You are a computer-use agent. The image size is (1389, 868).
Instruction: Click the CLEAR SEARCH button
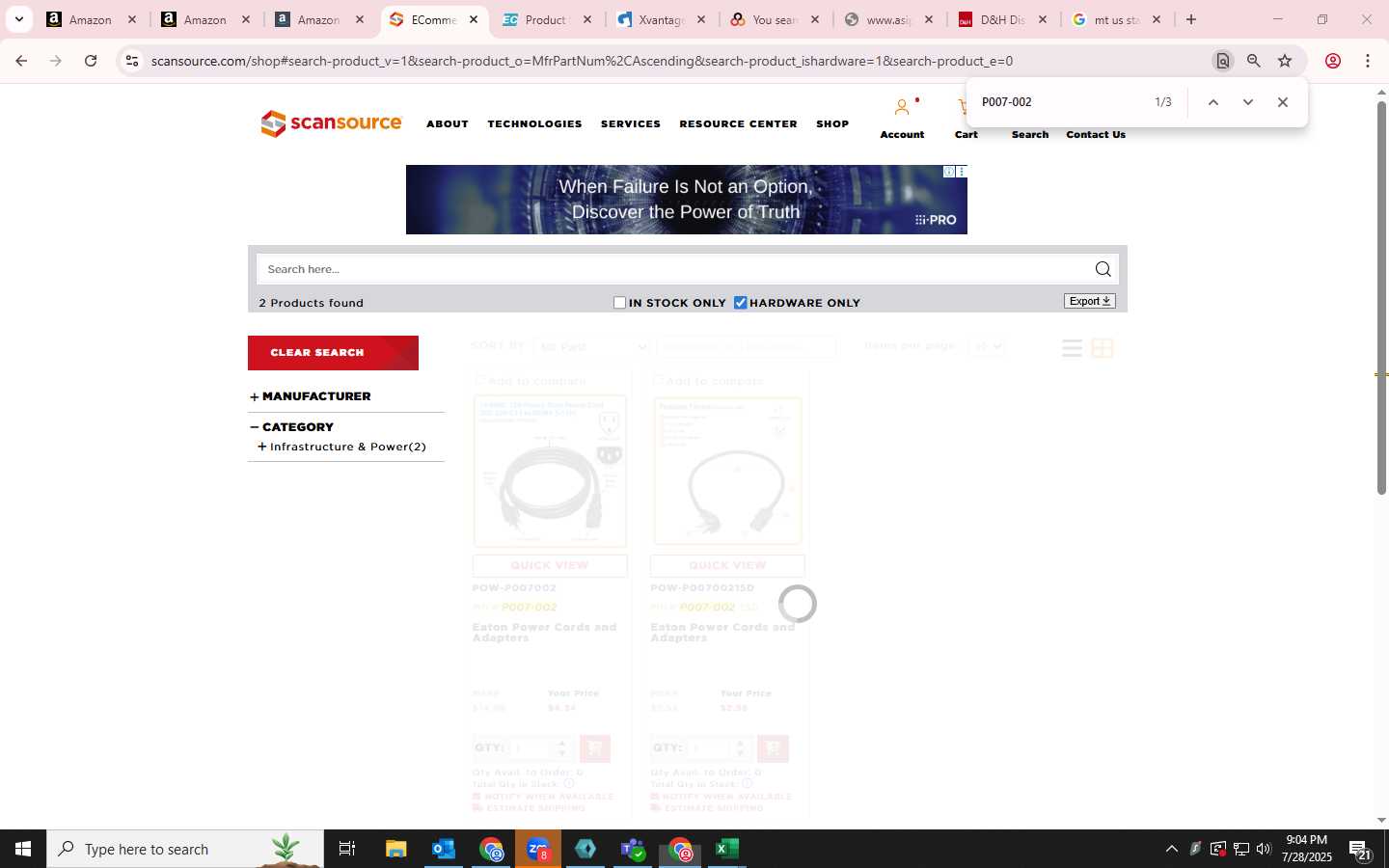pyautogui.click(x=333, y=353)
